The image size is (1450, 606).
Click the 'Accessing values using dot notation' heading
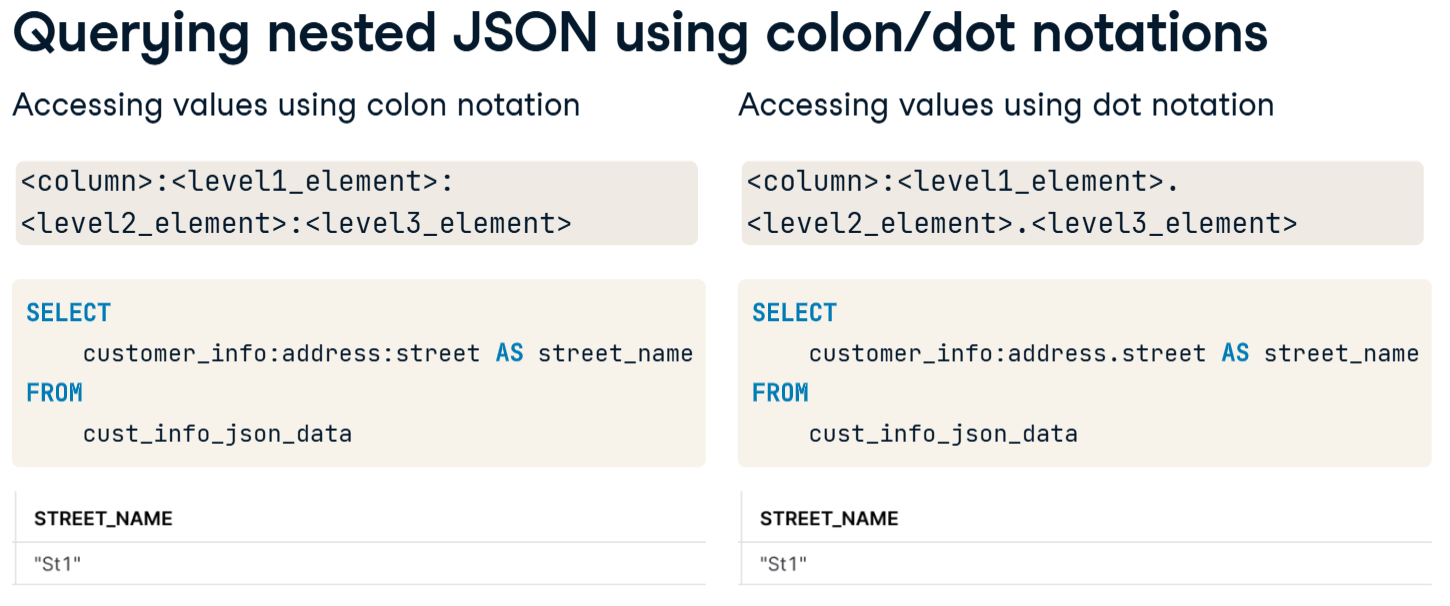(x=1006, y=105)
